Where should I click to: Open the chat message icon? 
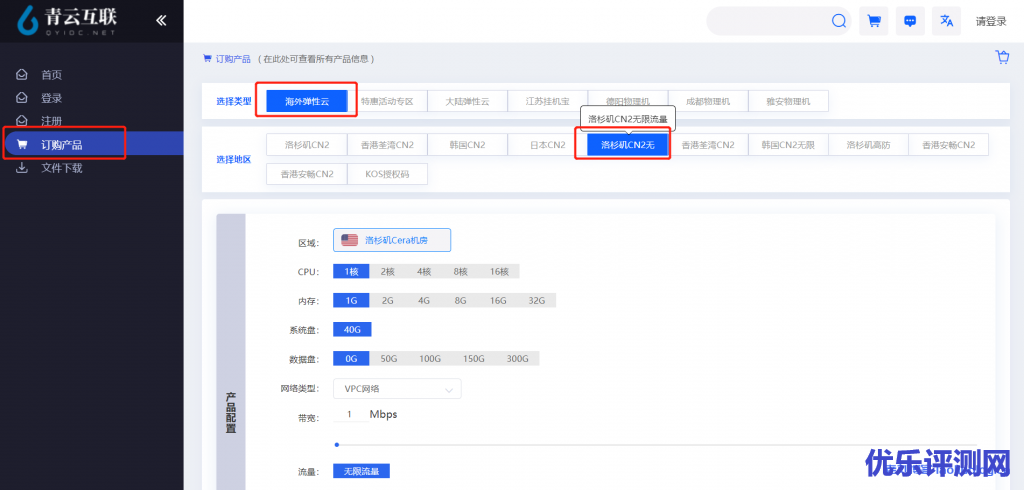(x=909, y=21)
